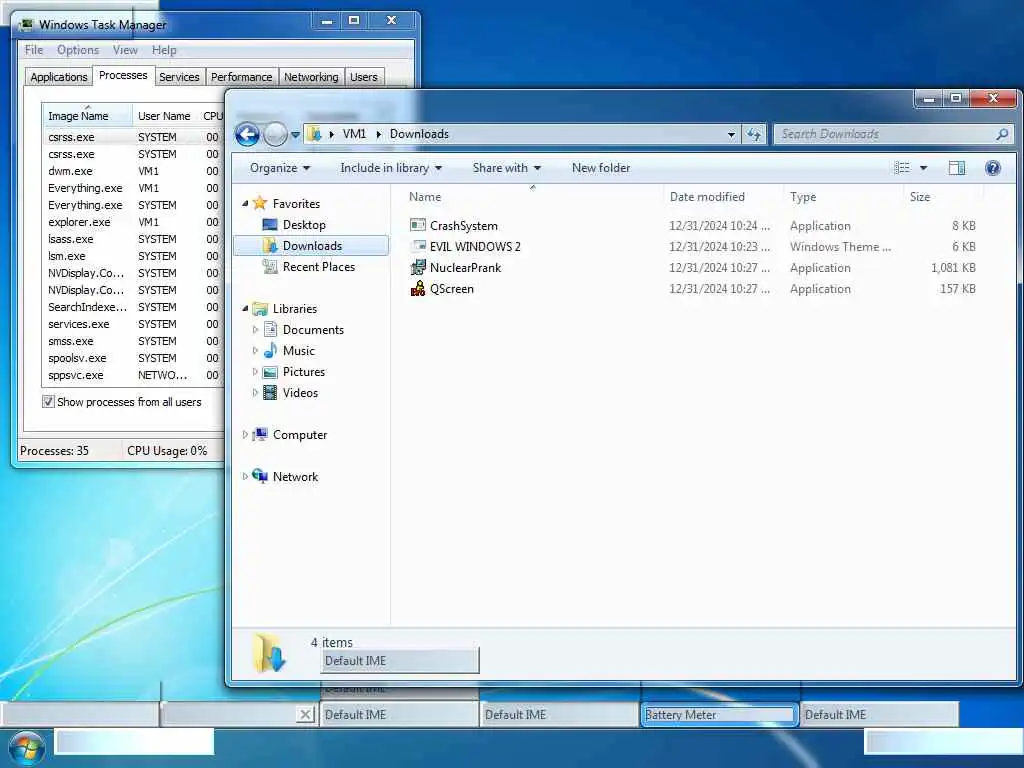Expand the Computer tree node
1024x768 pixels.
pyautogui.click(x=245, y=434)
